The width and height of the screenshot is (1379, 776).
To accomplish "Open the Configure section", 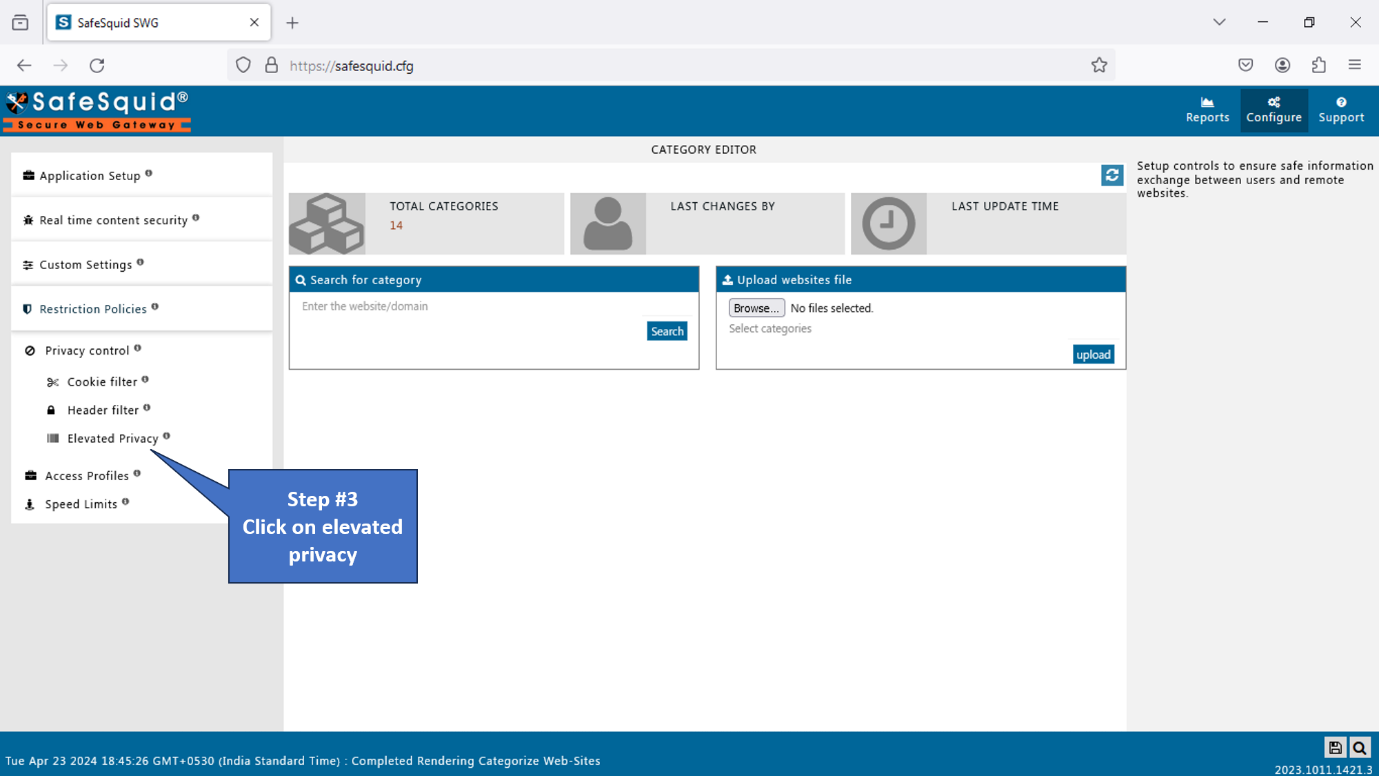I will (x=1273, y=110).
